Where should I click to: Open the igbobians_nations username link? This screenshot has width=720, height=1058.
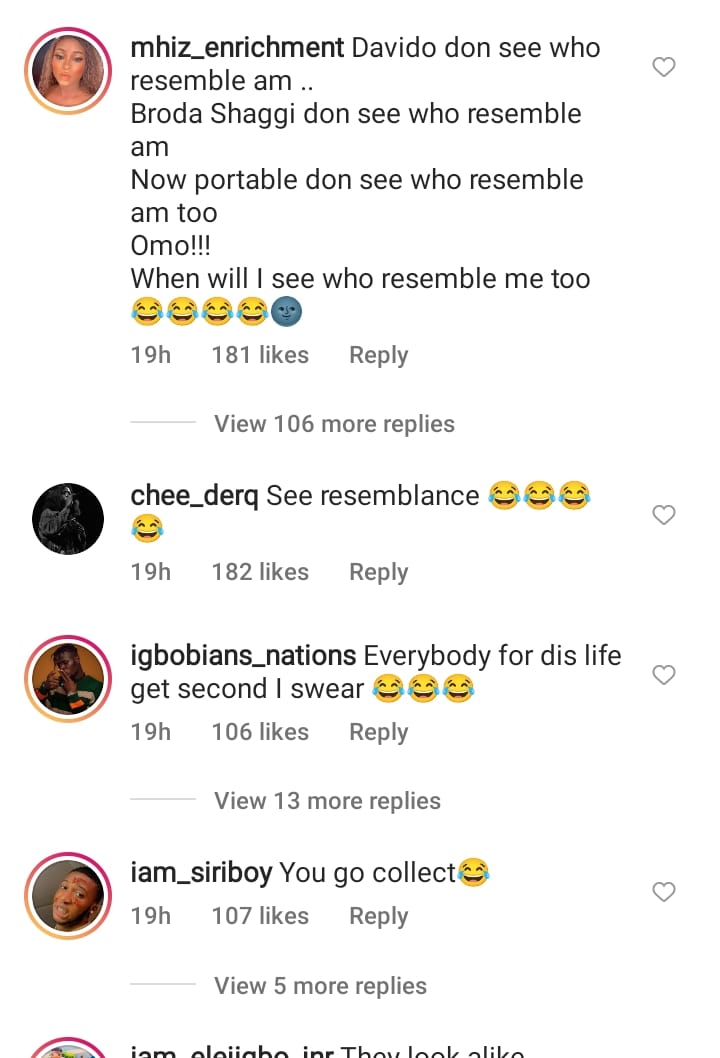pos(243,656)
